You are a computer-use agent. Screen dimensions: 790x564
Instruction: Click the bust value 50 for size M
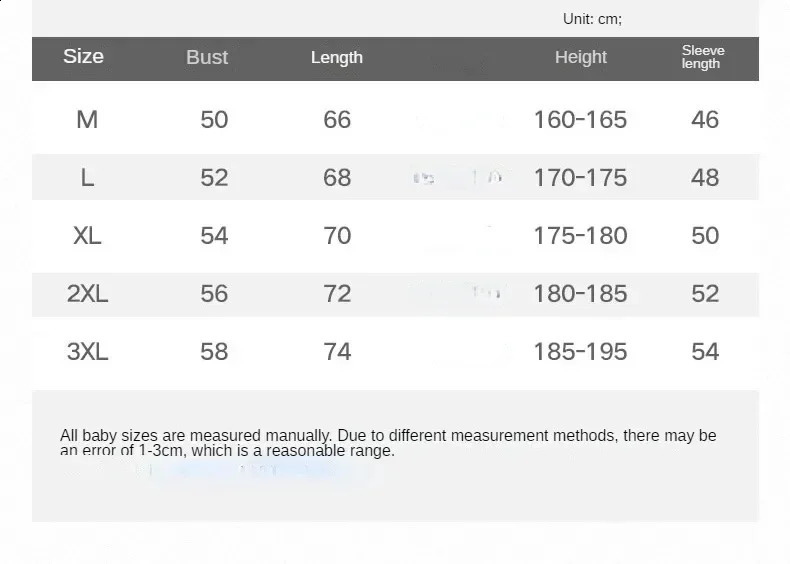(x=214, y=120)
